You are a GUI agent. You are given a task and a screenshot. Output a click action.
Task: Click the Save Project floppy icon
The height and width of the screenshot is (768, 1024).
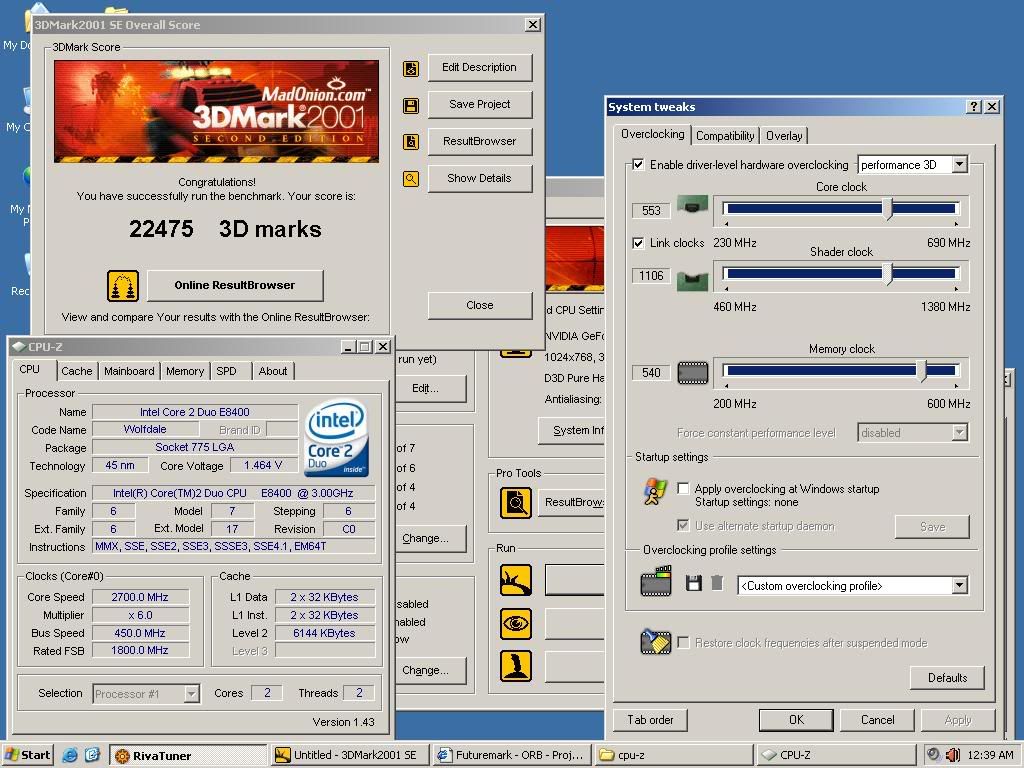tap(411, 105)
